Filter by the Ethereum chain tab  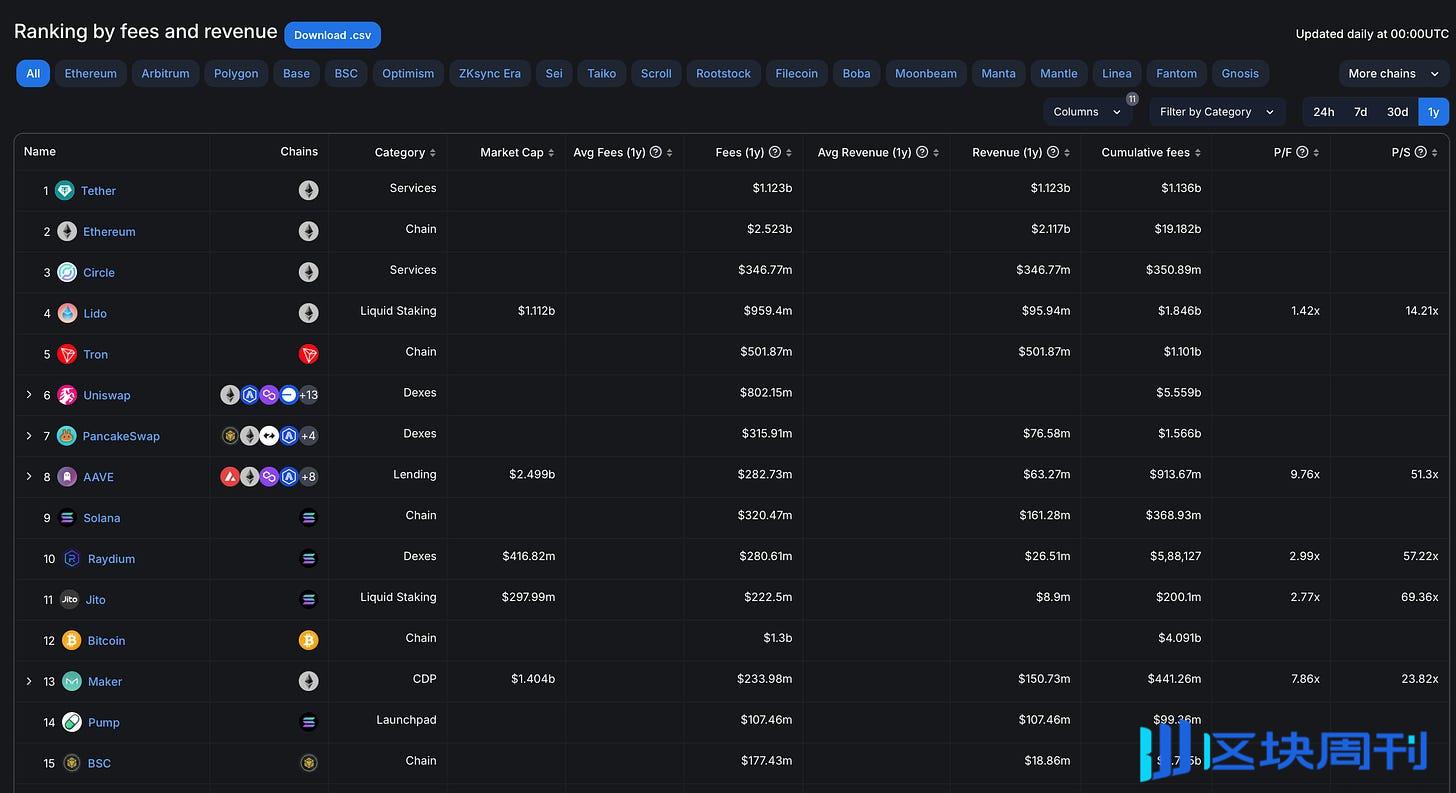pyautogui.click(x=91, y=73)
